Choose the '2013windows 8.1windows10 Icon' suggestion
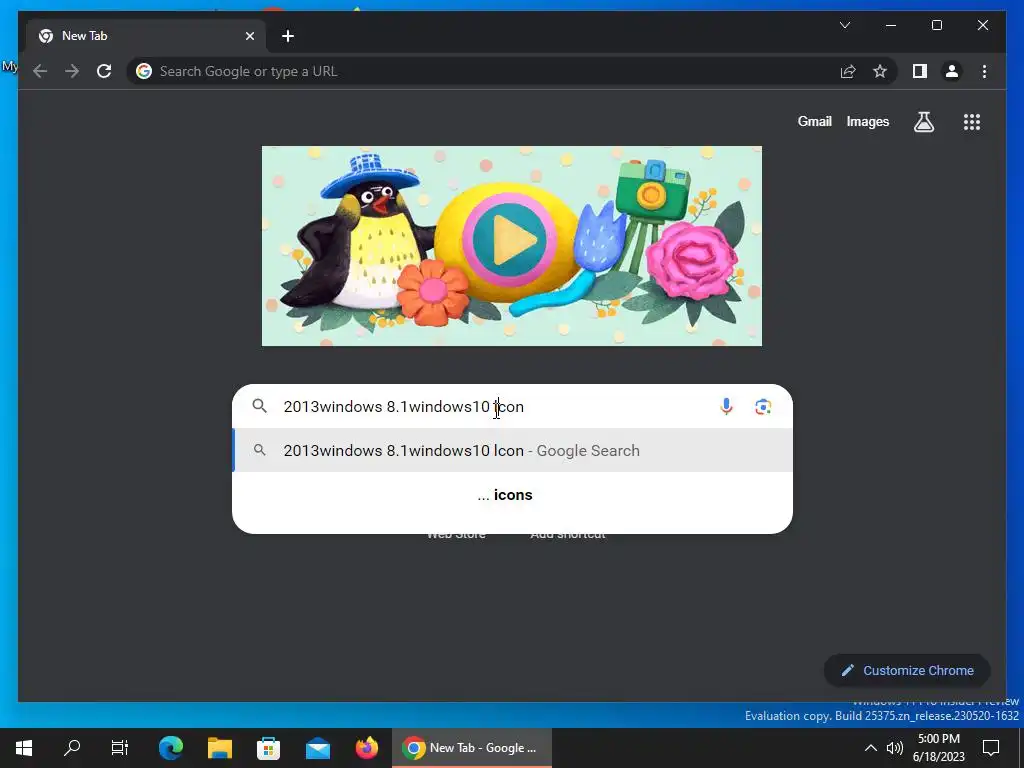 point(512,451)
